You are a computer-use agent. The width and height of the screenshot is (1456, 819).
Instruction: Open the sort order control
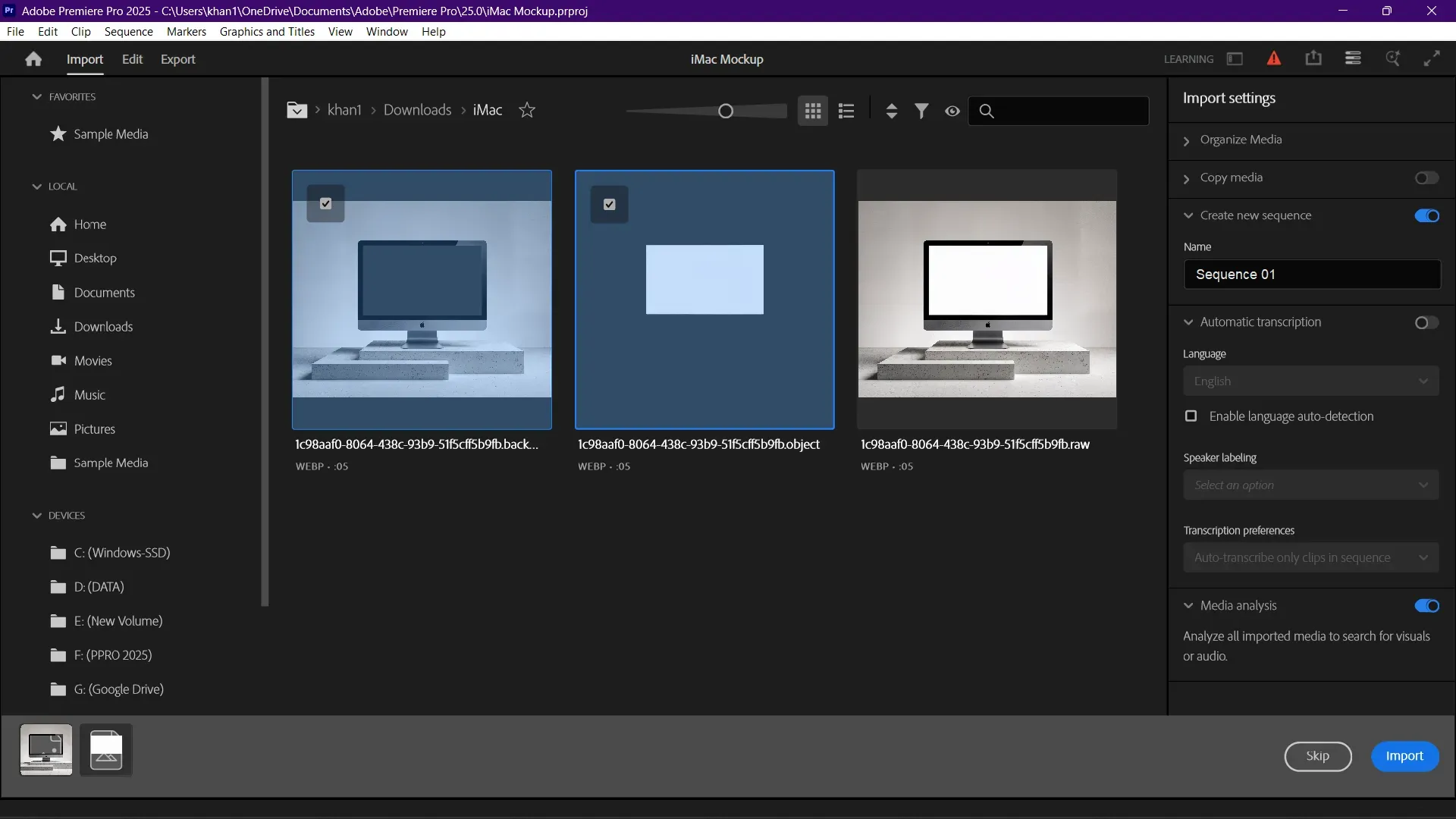[x=891, y=110]
